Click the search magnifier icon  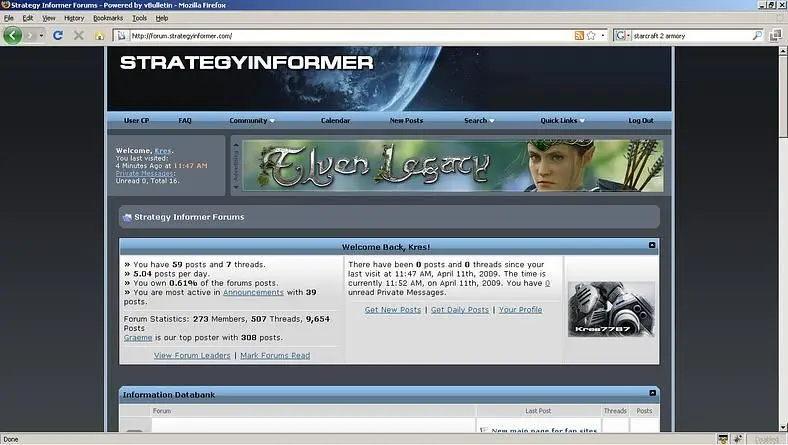[x=757, y=36]
